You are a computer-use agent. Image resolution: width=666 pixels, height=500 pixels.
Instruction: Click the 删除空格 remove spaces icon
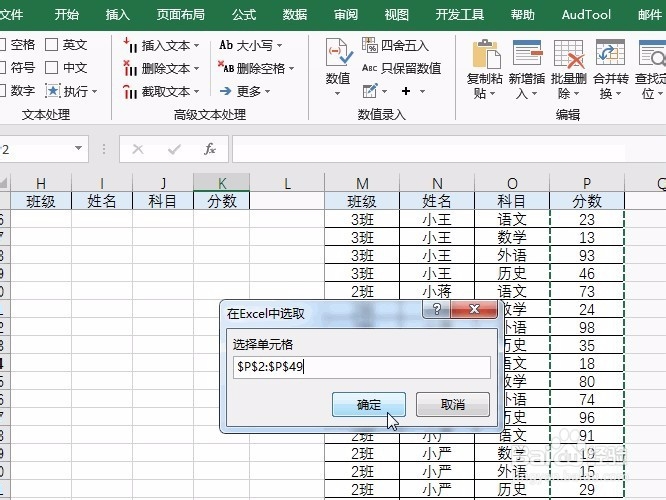(226, 68)
